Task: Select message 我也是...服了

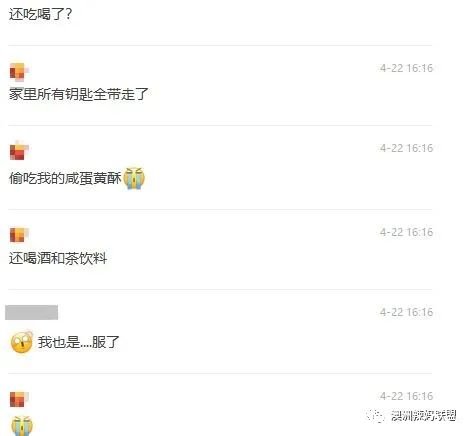Action: (x=79, y=342)
